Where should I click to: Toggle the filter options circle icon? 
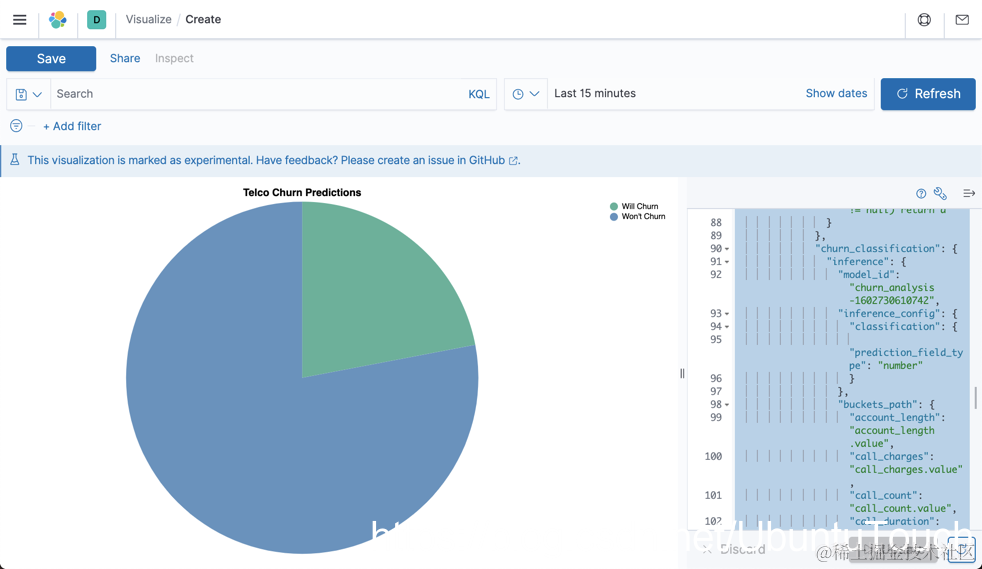16,126
